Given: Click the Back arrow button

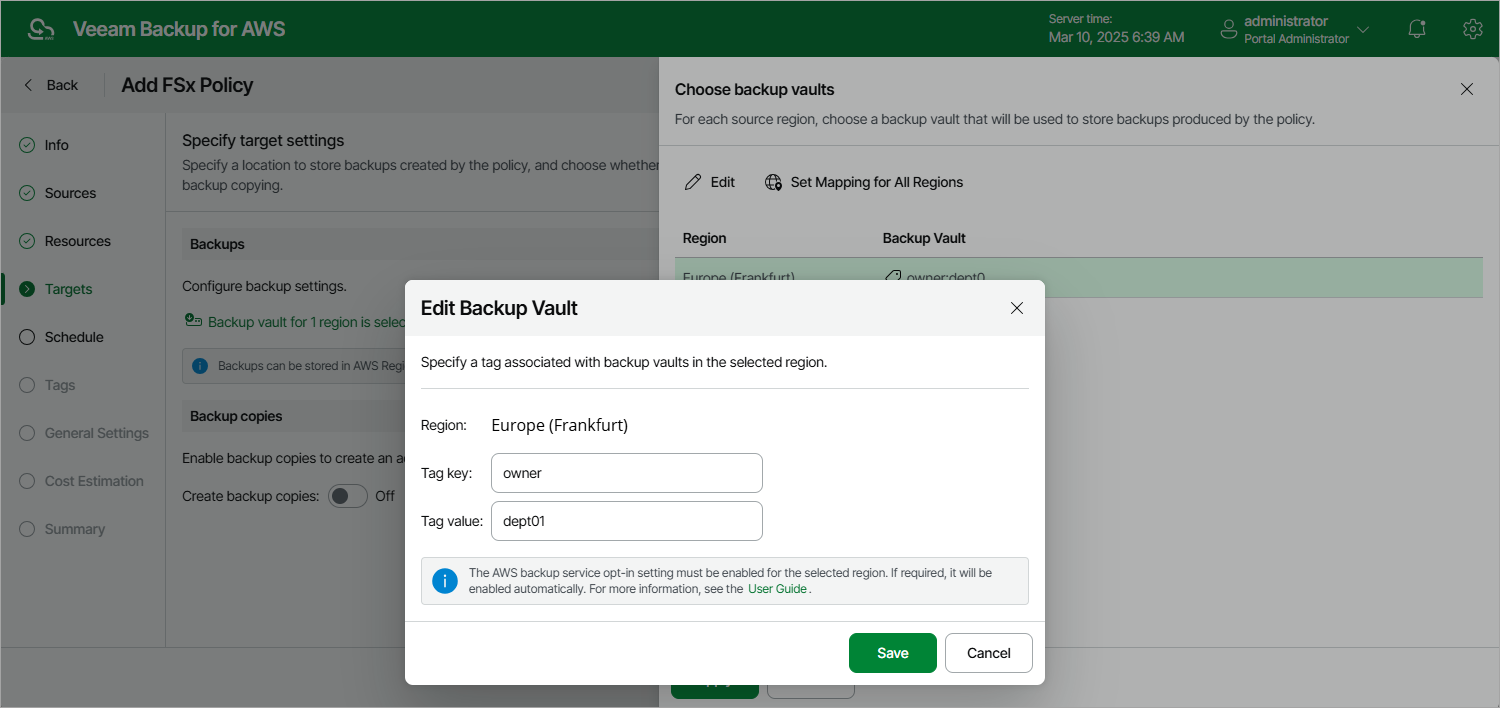Looking at the screenshot, I should pos(50,85).
